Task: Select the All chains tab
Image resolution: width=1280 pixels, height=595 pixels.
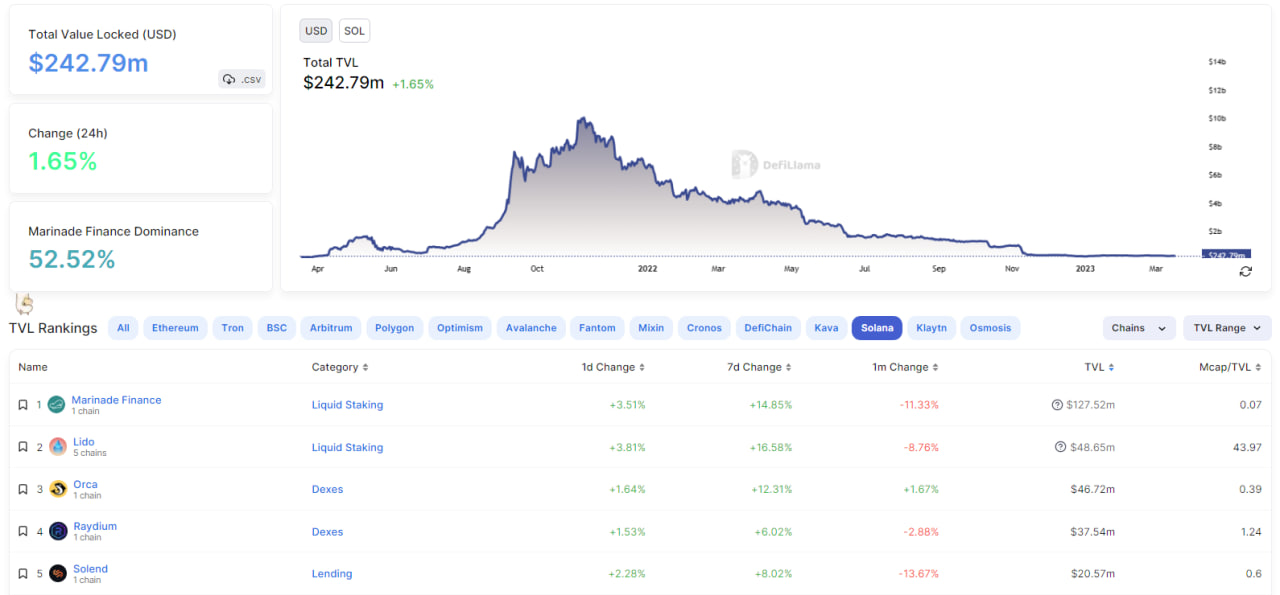Action: (x=123, y=328)
